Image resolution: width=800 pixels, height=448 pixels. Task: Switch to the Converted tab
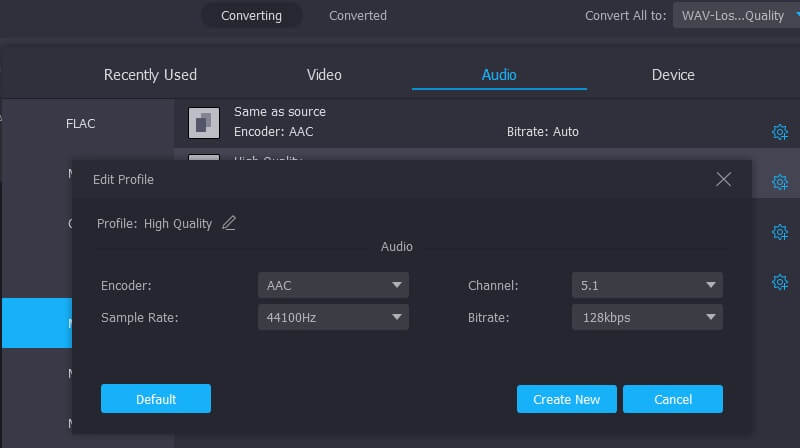pyautogui.click(x=358, y=15)
